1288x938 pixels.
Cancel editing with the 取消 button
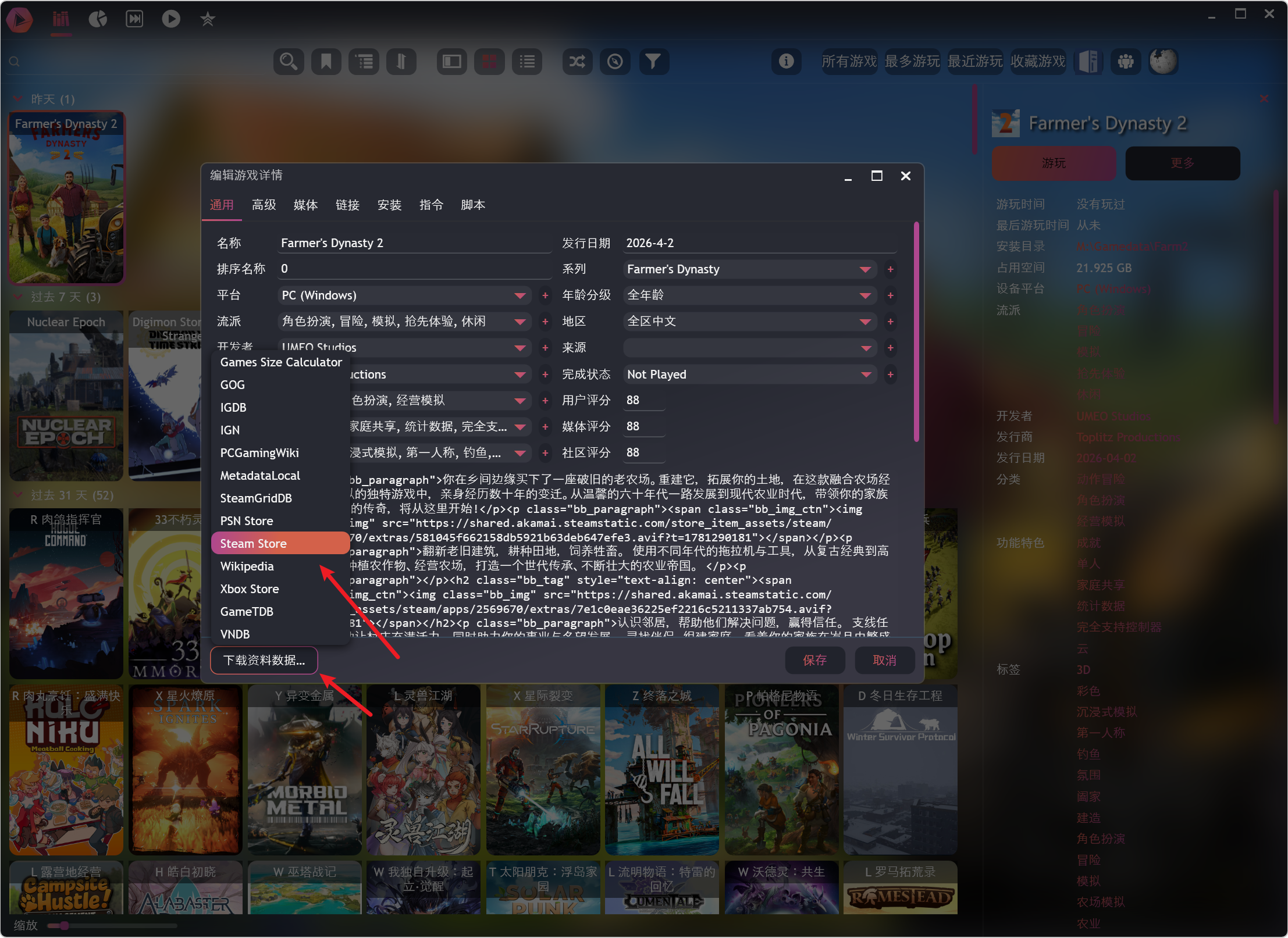click(884, 661)
